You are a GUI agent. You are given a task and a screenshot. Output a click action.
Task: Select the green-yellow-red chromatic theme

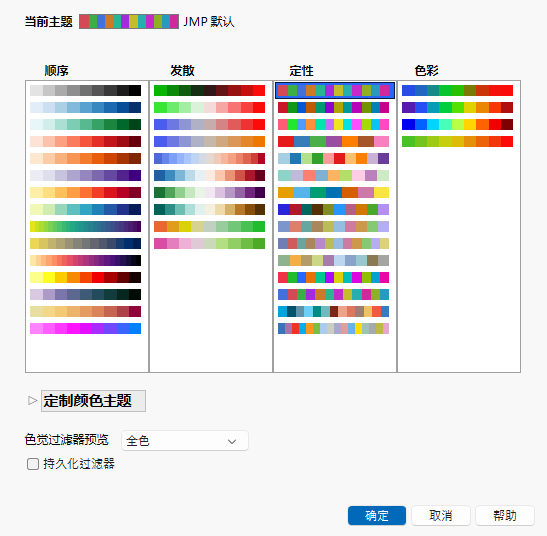[x=457, y=141]
